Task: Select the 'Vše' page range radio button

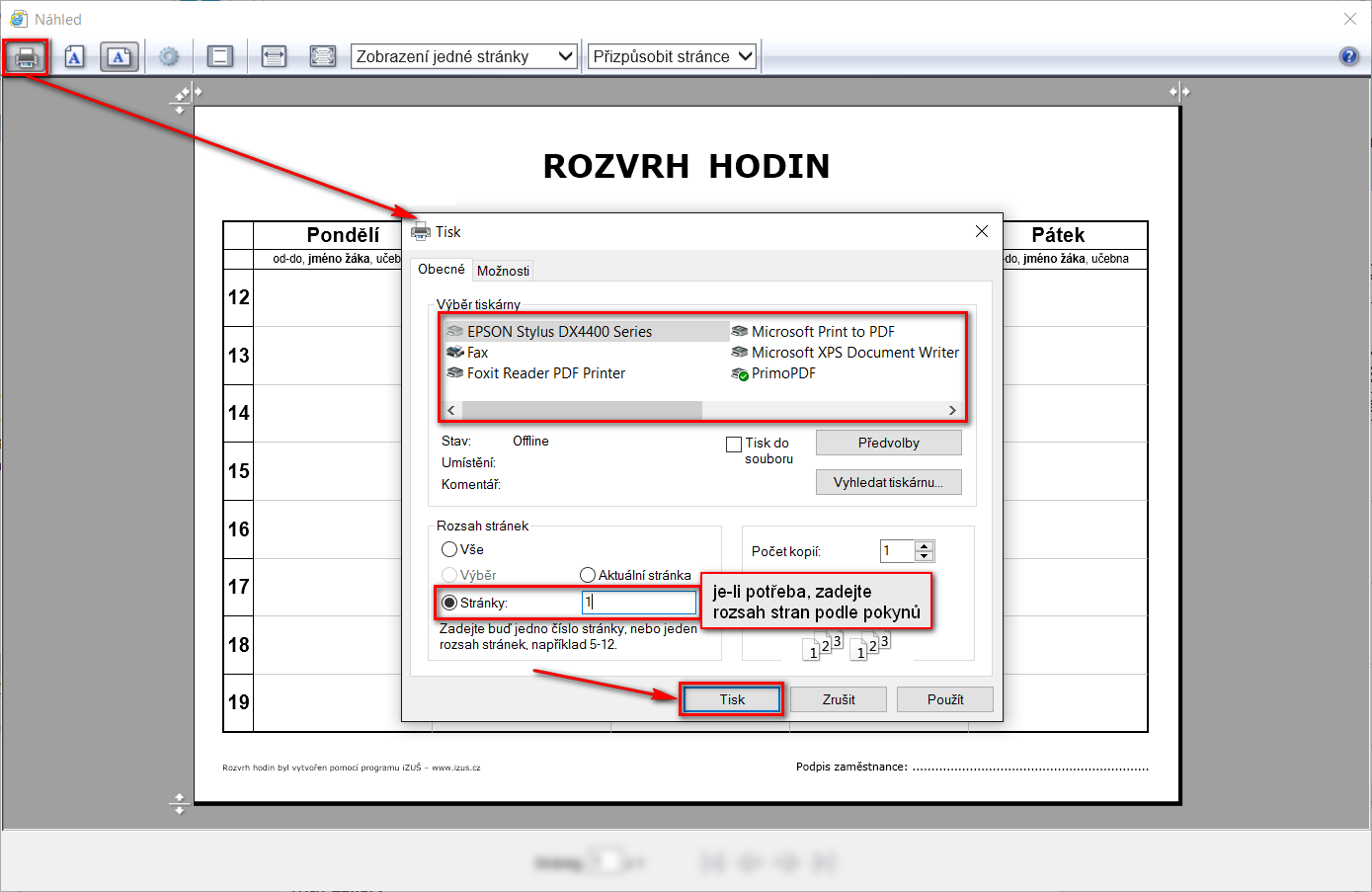Action: pos(449,549)
